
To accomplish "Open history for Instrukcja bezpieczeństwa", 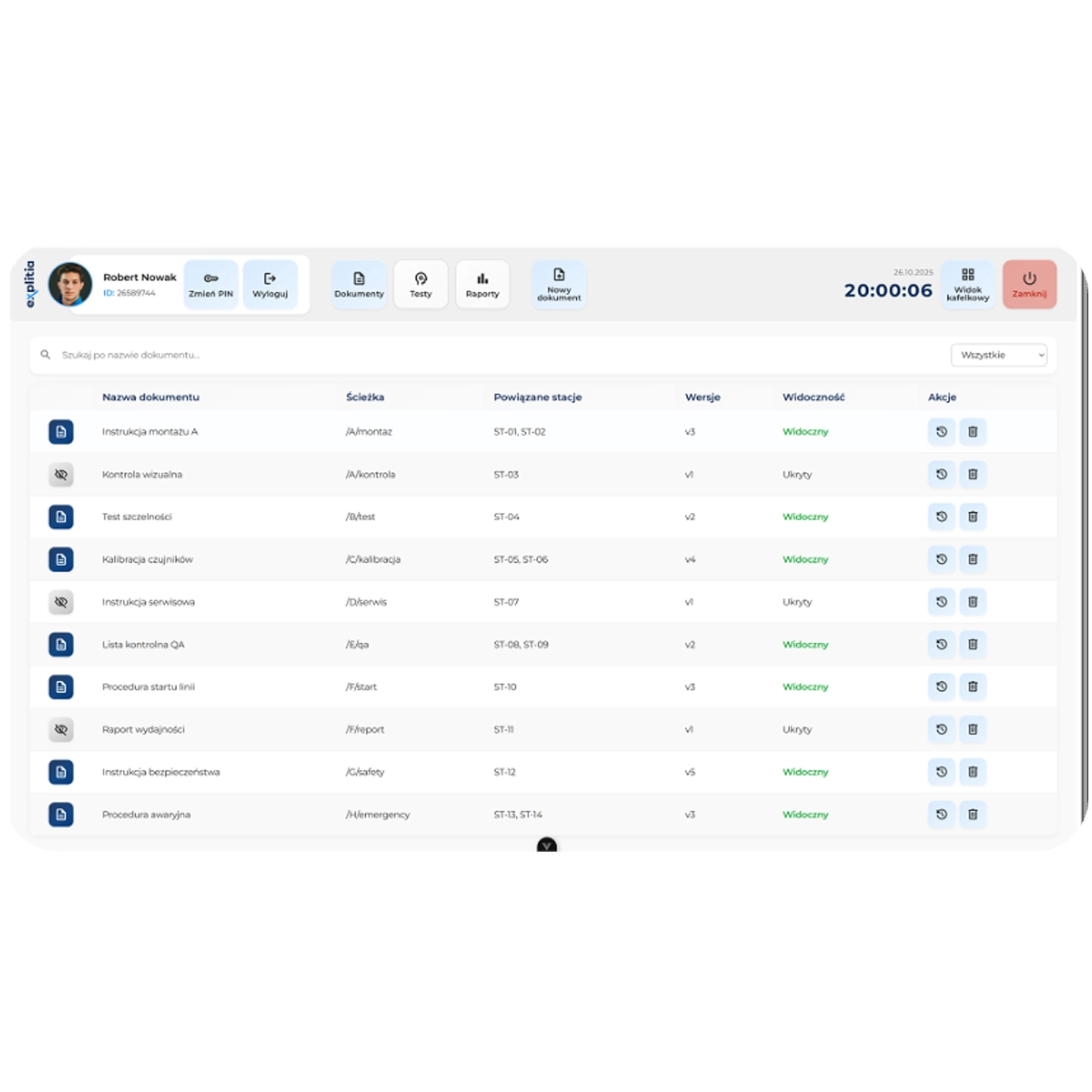I will [x=941, y=772].
